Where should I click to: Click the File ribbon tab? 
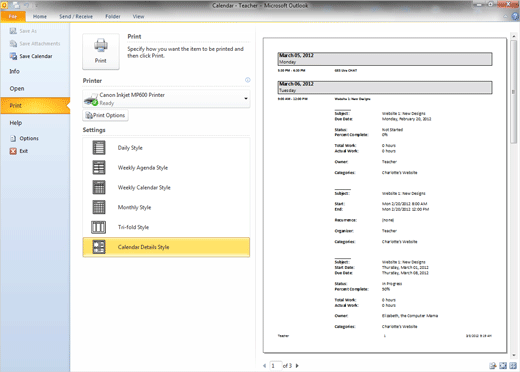pyautogui.click(x=13, y=16)
